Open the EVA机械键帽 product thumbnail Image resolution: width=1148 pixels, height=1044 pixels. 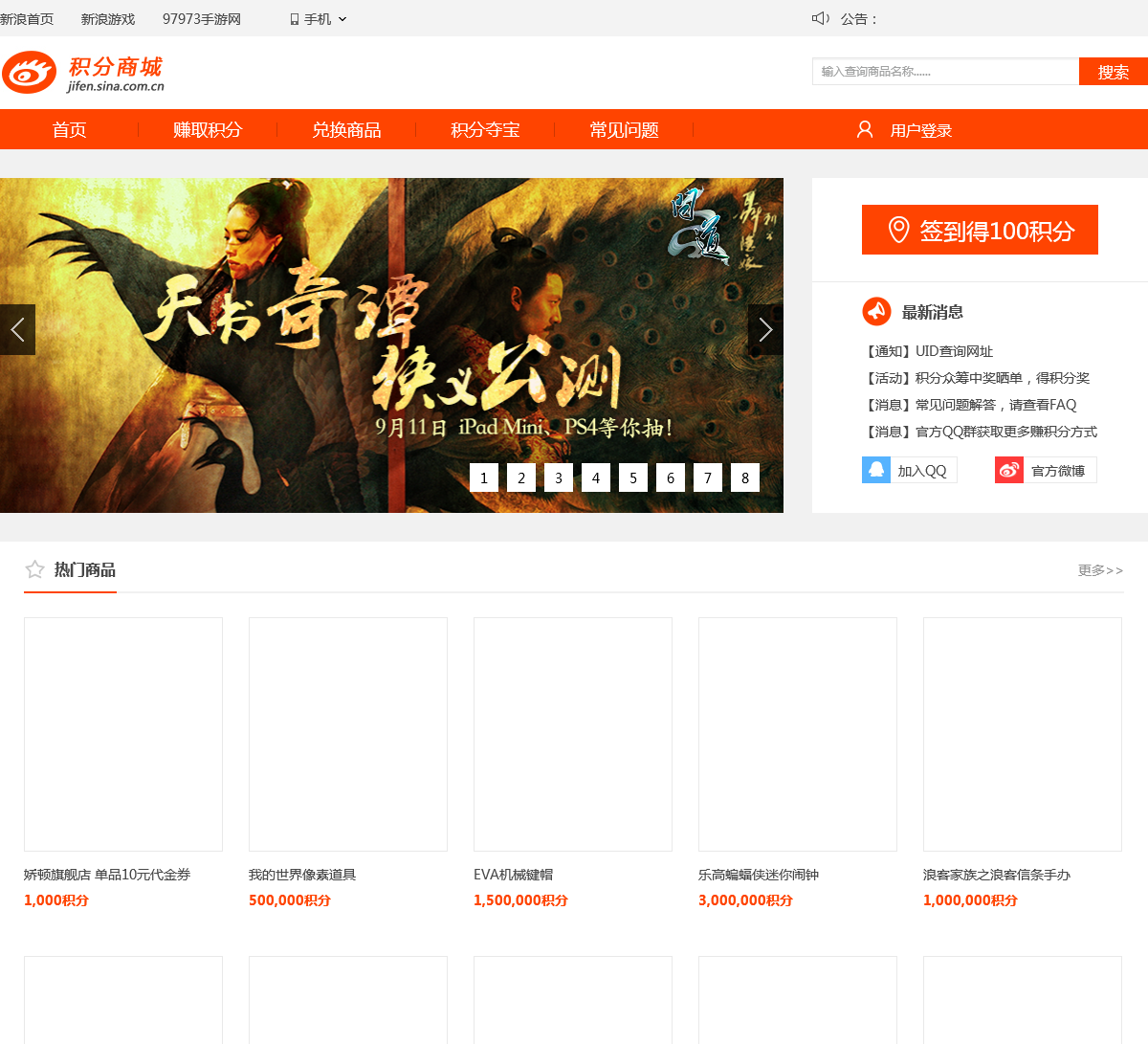tap(573, 734)
